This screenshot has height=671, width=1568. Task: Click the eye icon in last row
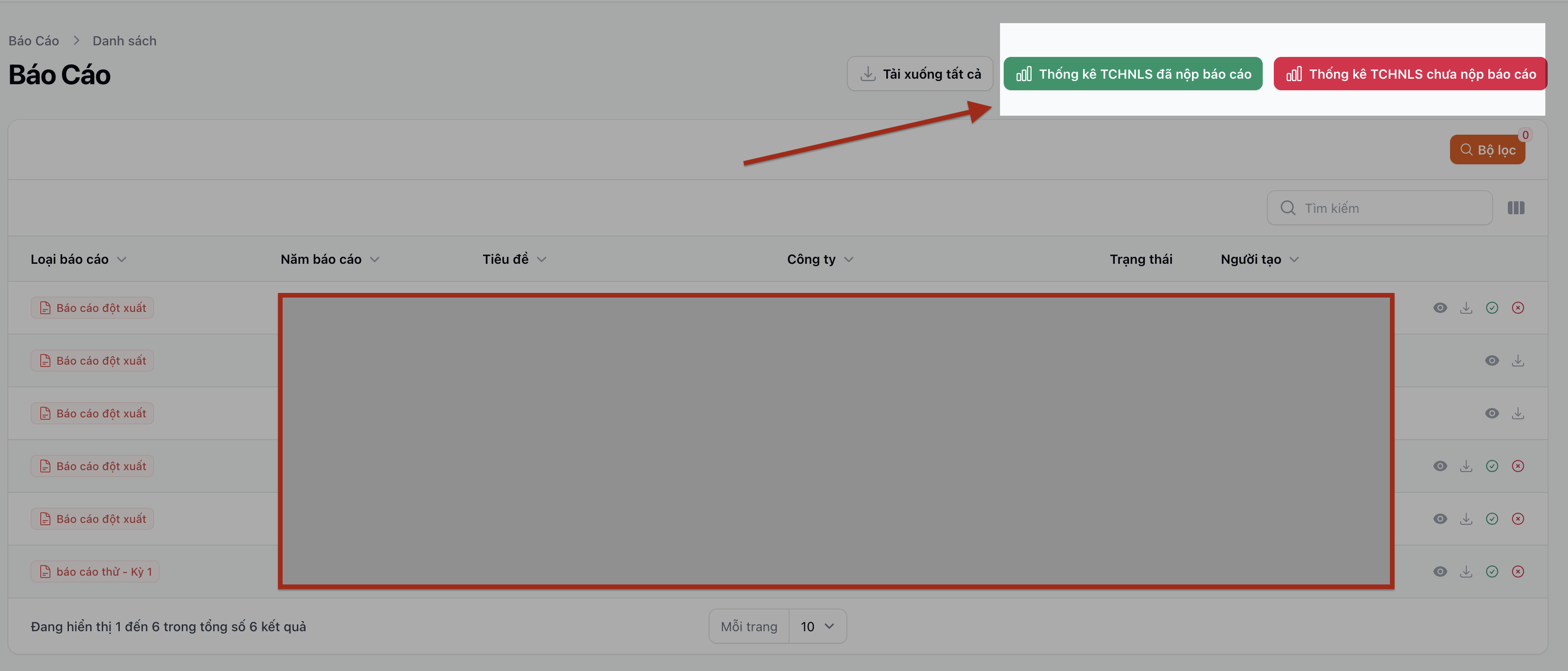(1439, 571)
